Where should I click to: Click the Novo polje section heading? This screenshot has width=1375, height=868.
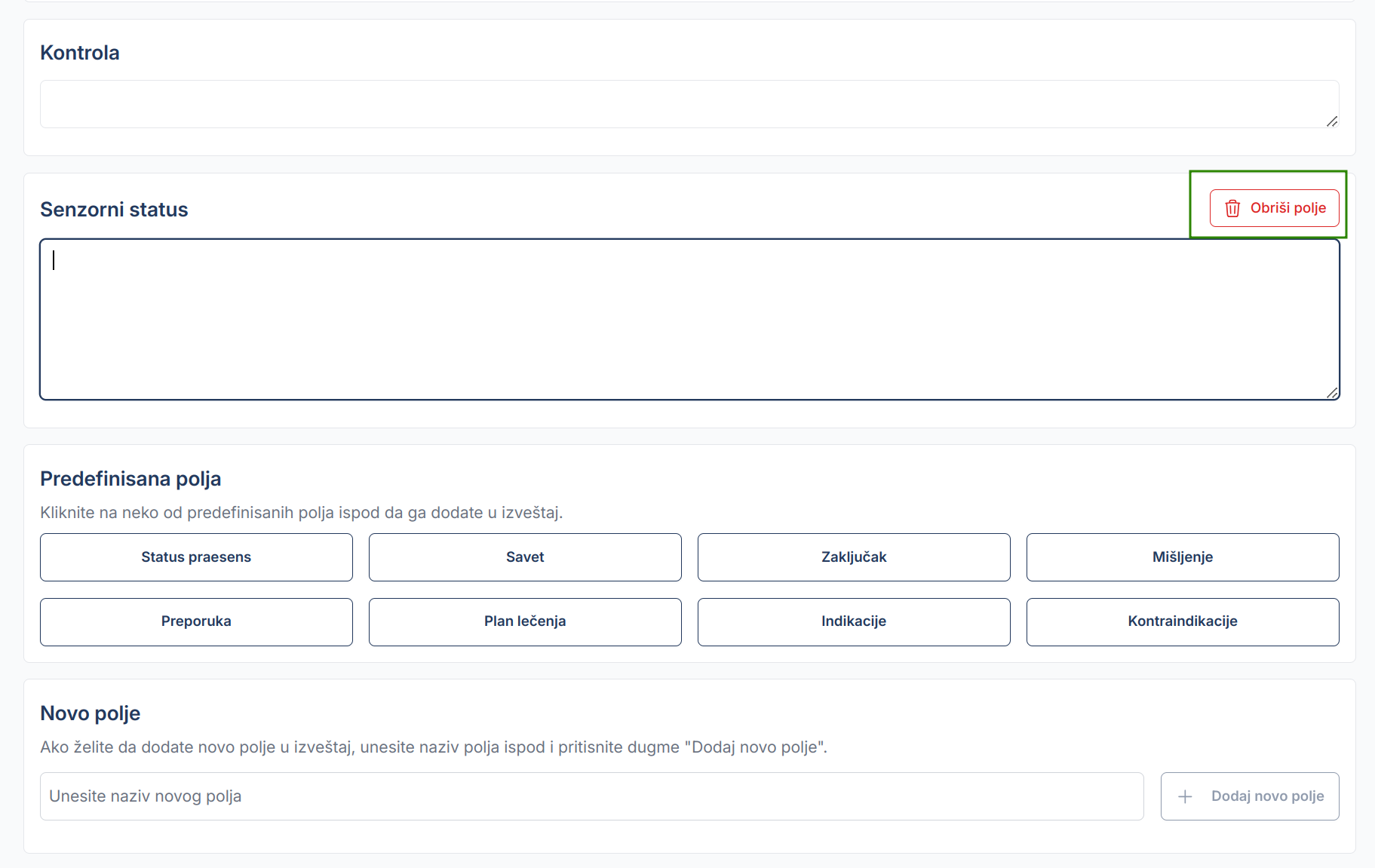tap(90, 713)
